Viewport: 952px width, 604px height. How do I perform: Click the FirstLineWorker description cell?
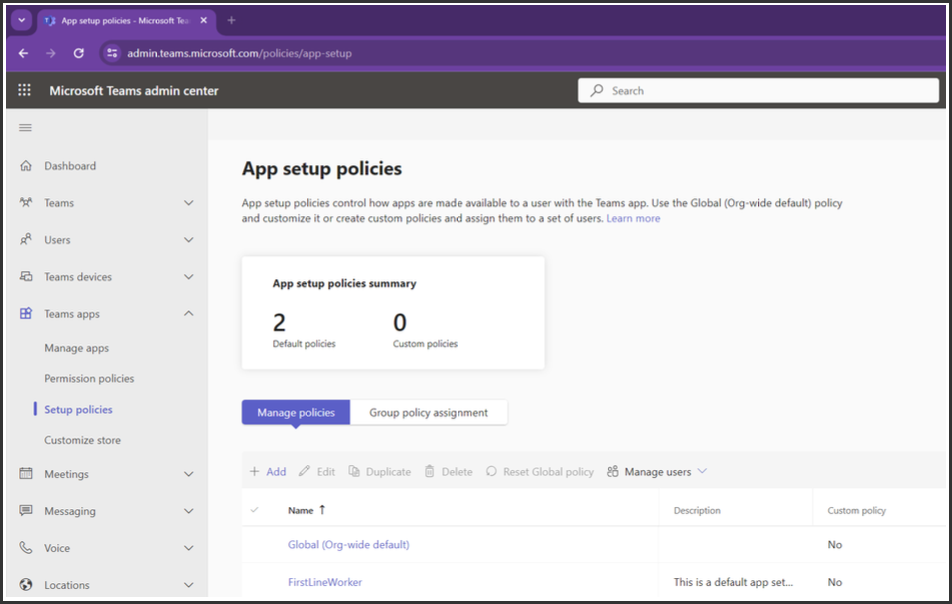point(733,582)
